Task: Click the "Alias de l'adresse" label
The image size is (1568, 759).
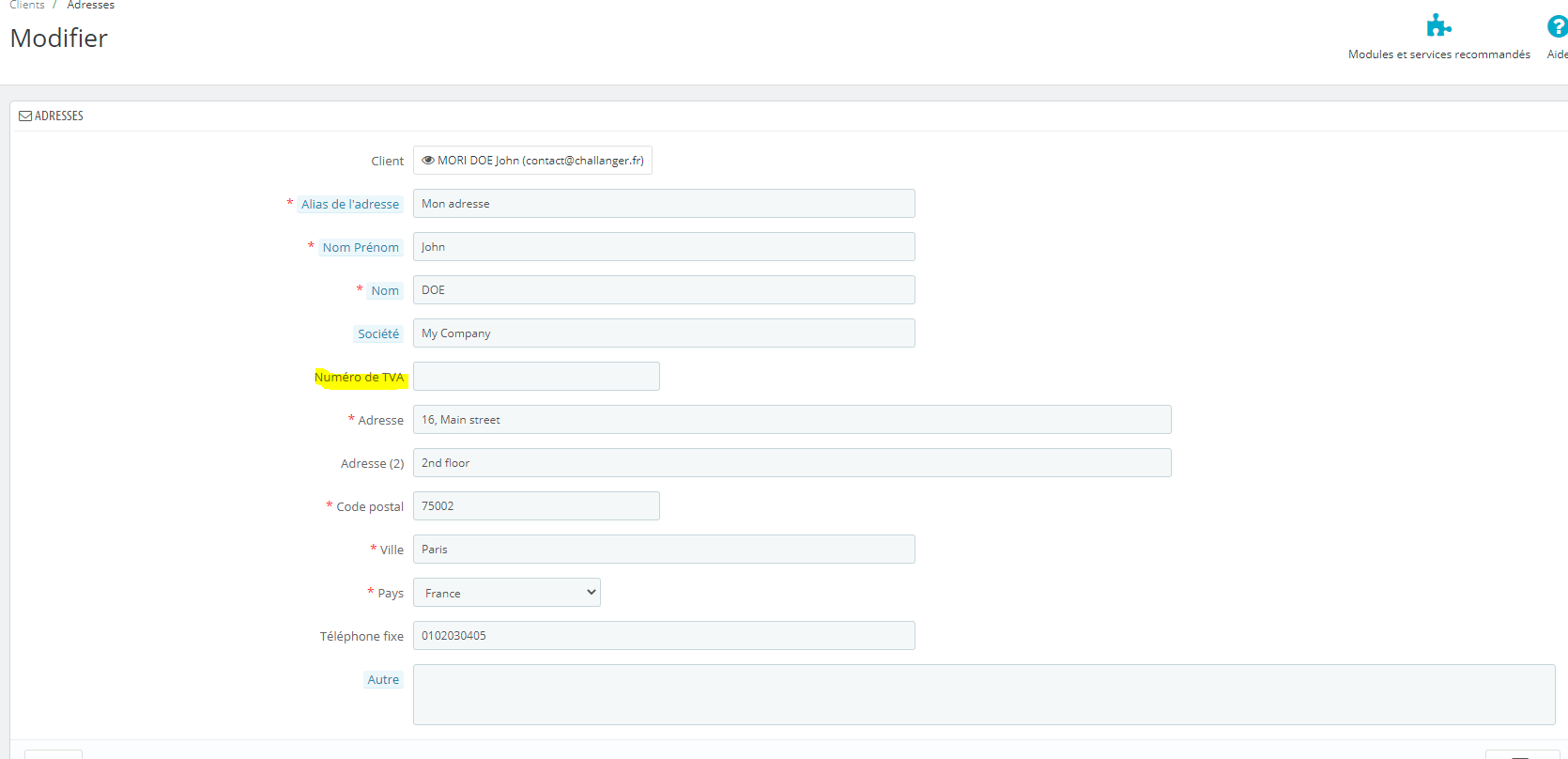Action: pyautogui.click(x=350, y=204)
